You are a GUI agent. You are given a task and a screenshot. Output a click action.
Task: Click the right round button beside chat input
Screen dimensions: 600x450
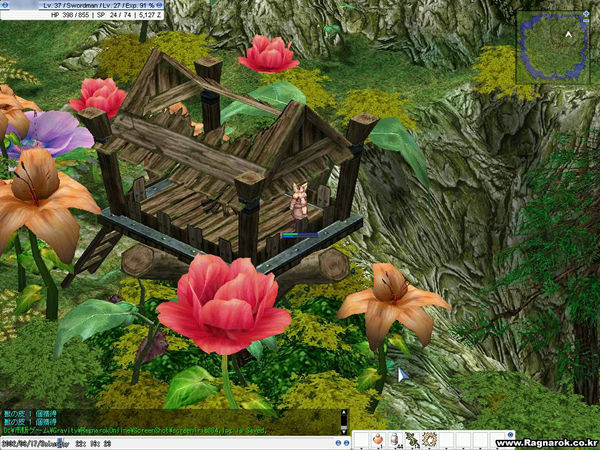point(346,443)
